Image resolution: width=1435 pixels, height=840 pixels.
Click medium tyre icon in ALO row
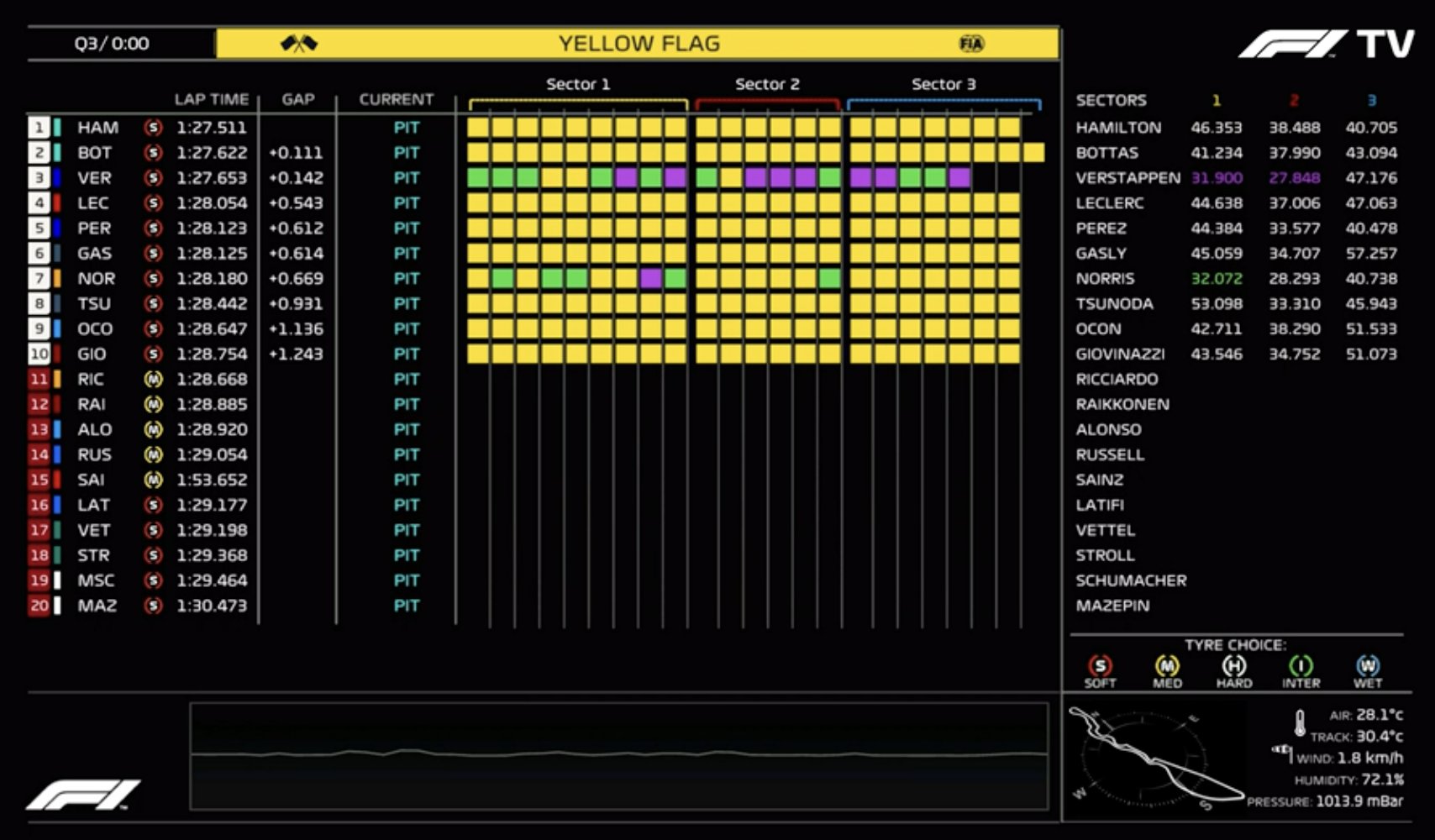tap(153, 430)
